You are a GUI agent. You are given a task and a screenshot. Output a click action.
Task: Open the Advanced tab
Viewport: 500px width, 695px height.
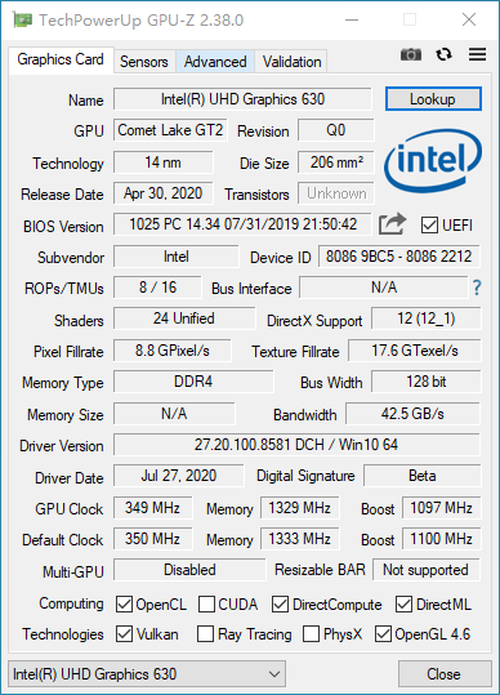[x=215, y=61]
